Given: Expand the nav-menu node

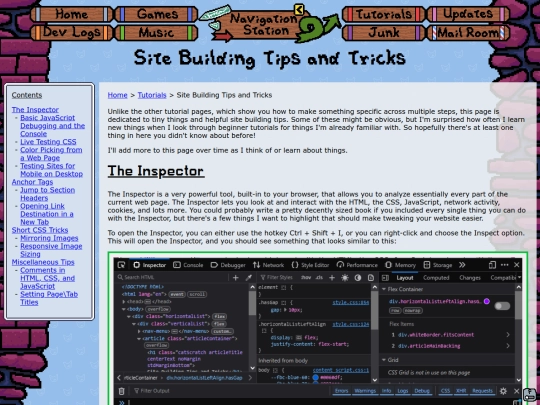Looking at the screenshot, I should [139, 331].
